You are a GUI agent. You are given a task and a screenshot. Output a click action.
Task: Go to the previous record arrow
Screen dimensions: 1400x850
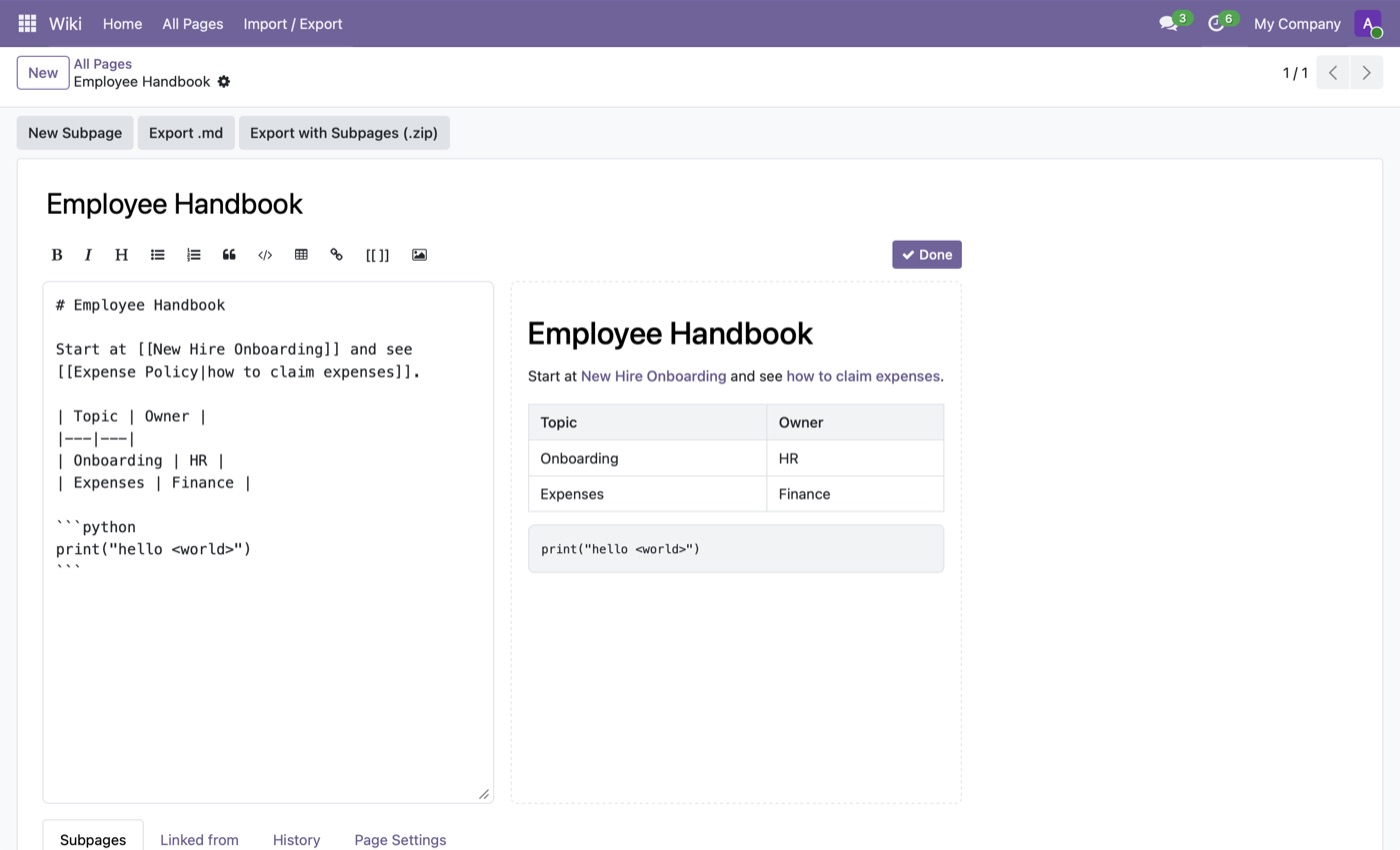coord(1333,73)
